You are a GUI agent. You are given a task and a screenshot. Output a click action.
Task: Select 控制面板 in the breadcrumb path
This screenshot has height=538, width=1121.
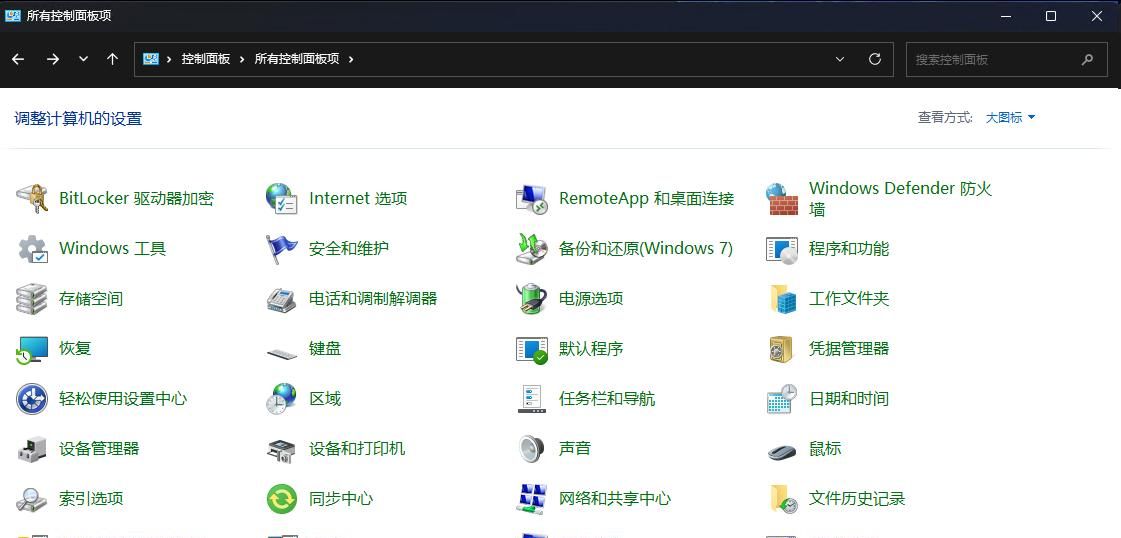206,59
